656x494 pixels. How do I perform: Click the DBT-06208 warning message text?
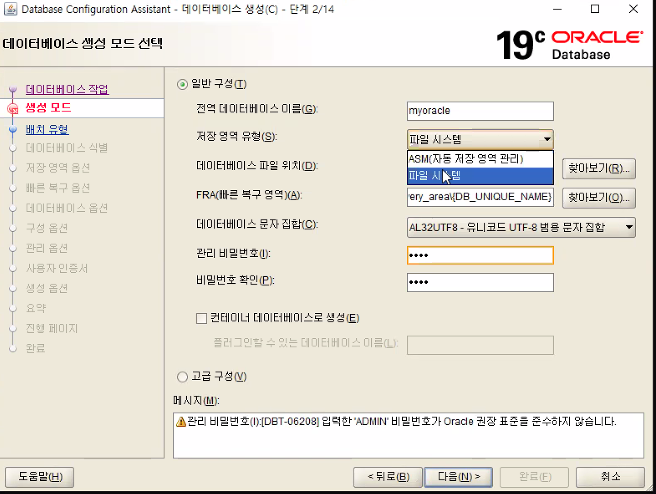[402, 422]
